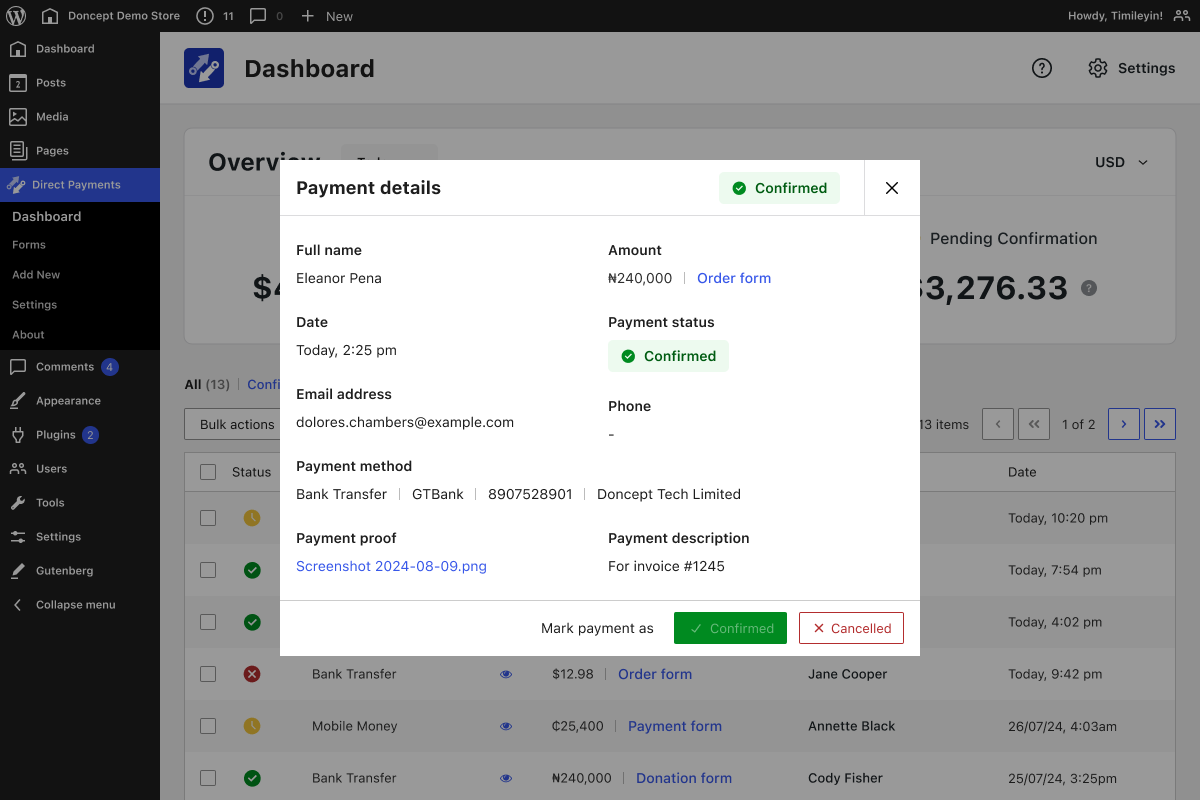
Task: Check the row dated Today, 4:02 pm
Action: (208, 622)
